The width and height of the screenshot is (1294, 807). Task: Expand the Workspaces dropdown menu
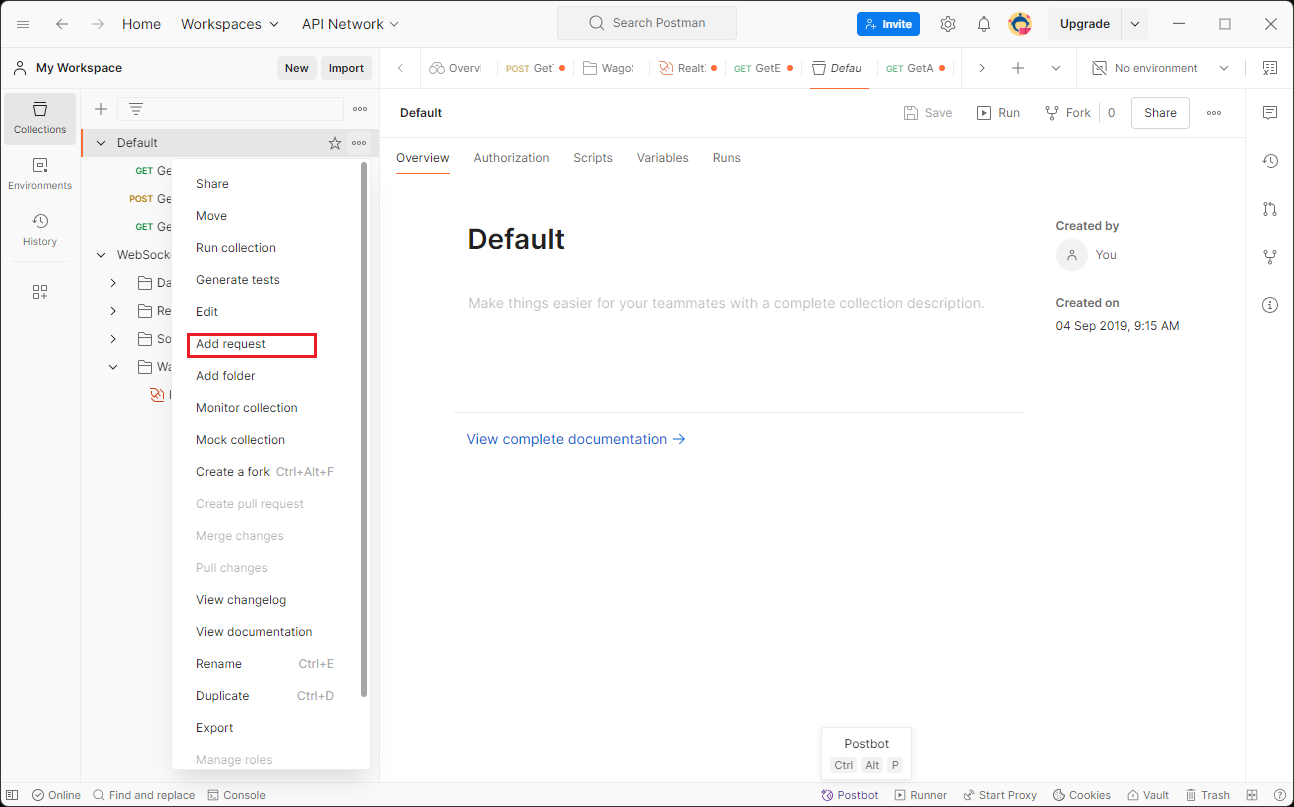click(230, 24)
